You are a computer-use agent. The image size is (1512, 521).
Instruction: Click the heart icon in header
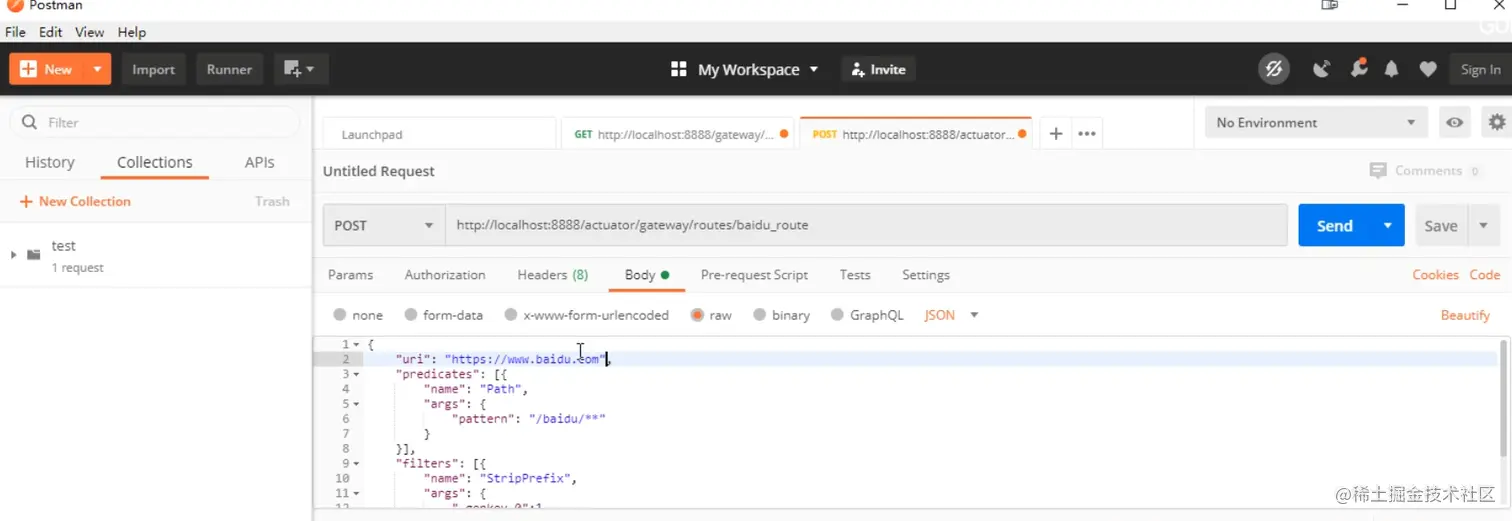coord(1428,69)
